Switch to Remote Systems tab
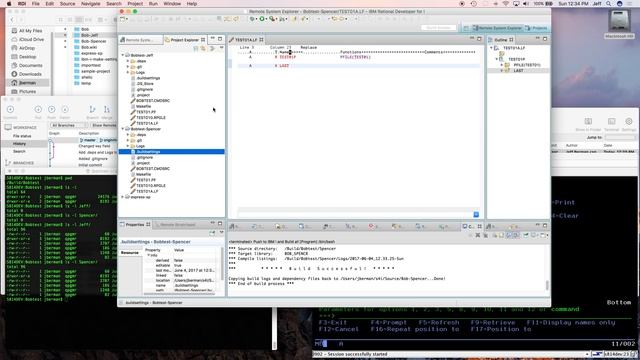Screen dimensions: 640x360 140,40
